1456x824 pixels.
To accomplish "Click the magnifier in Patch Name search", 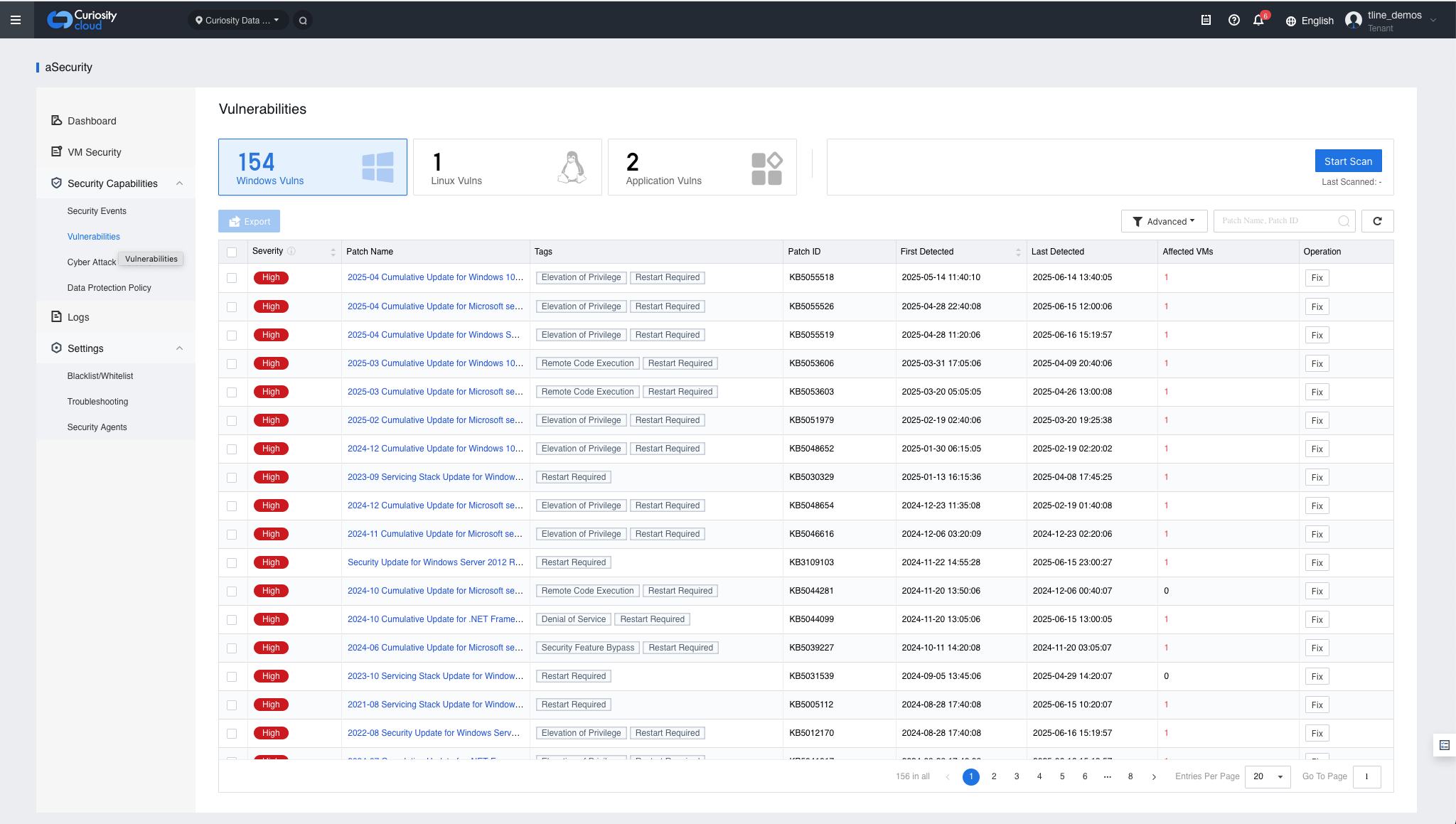I will click(1344, 221).
